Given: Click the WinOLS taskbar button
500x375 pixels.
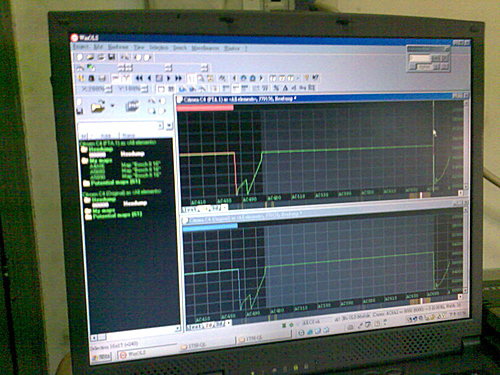Looking at the screenshot, I should (133, 354).
